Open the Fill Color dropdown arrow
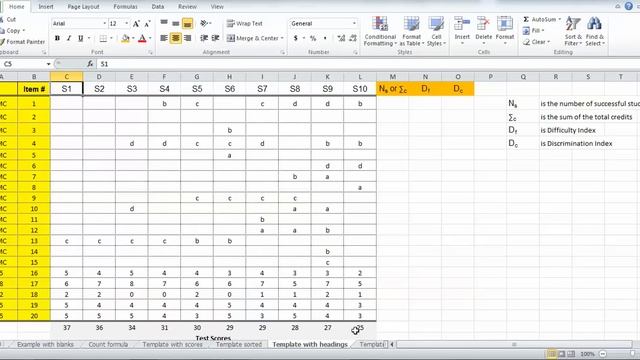Viewport: 640px width, 360px height. coord(133,38)
